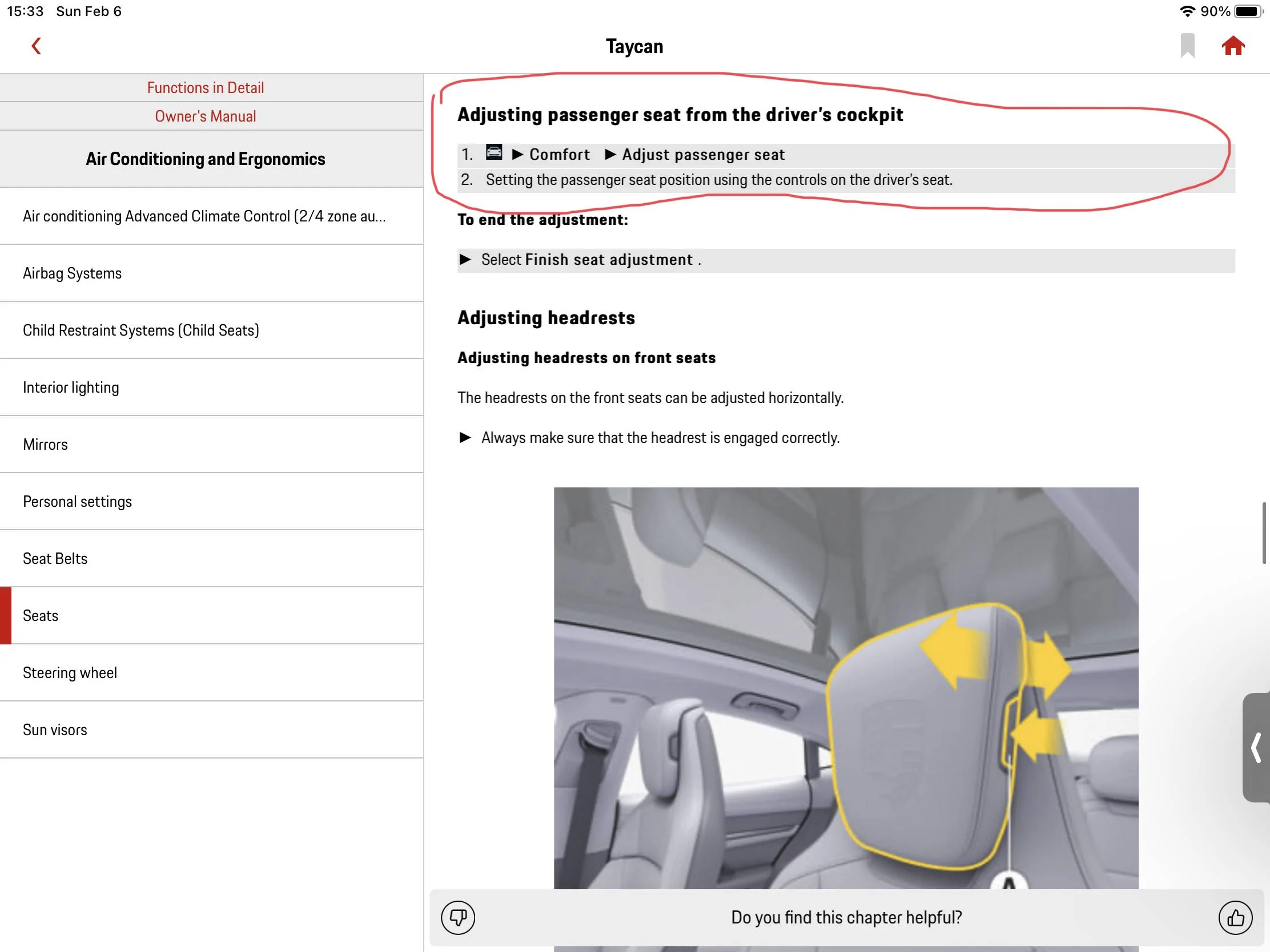Tap thumbs down feedback icon
The height and width of the screenshot is (952, 1270).
tap(457, 918)
